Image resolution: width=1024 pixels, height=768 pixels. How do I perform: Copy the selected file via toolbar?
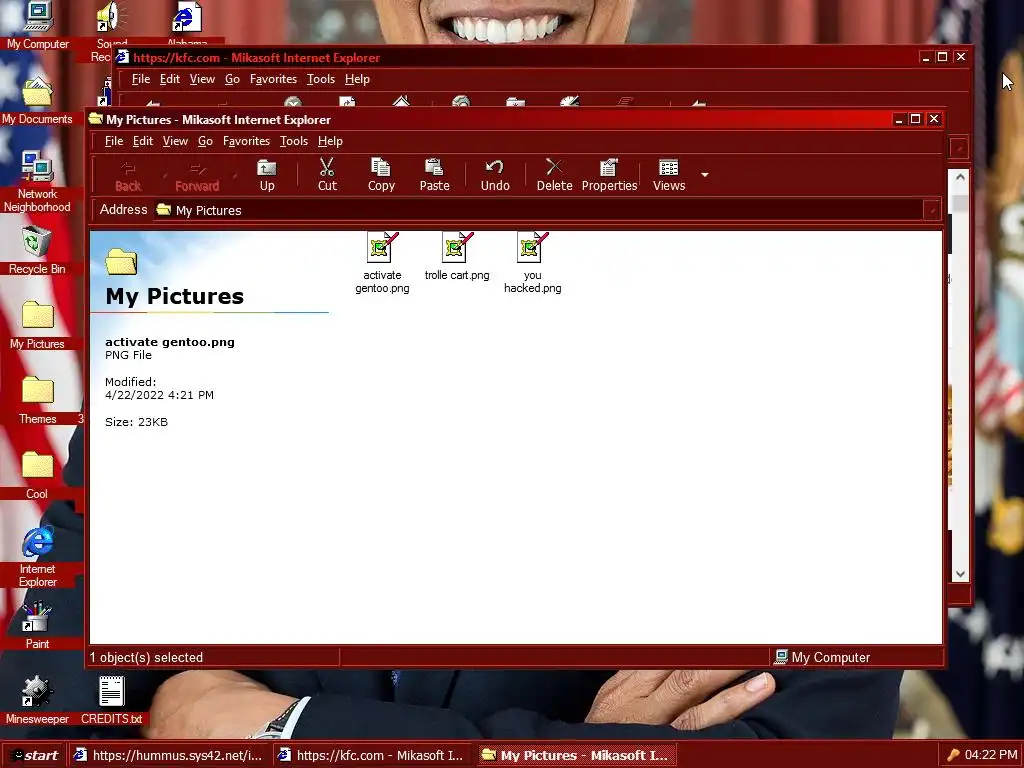pyautogui.click(x=381, y=175)
